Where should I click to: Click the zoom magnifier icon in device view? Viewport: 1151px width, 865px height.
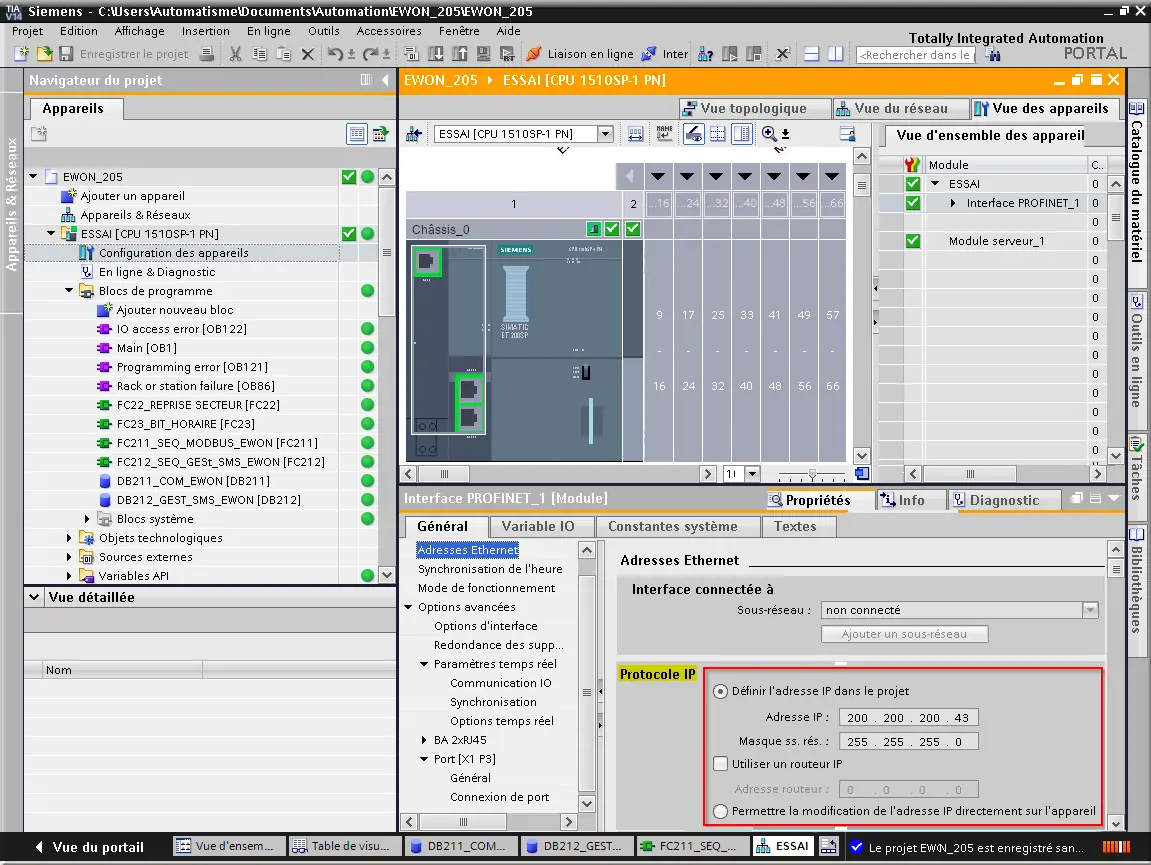(769, 134)
